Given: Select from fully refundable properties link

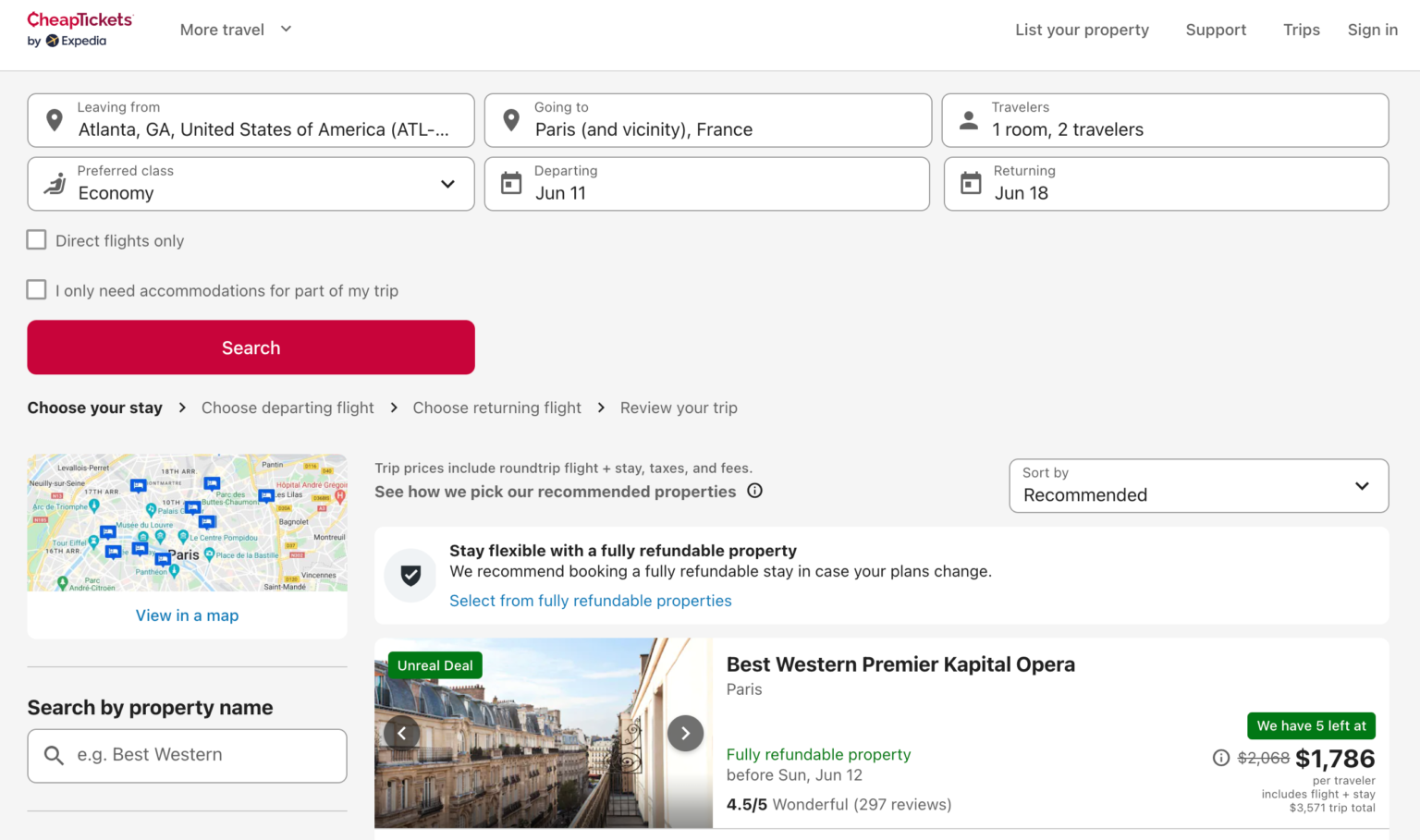Looking at the screenshot, I should 590,601.
